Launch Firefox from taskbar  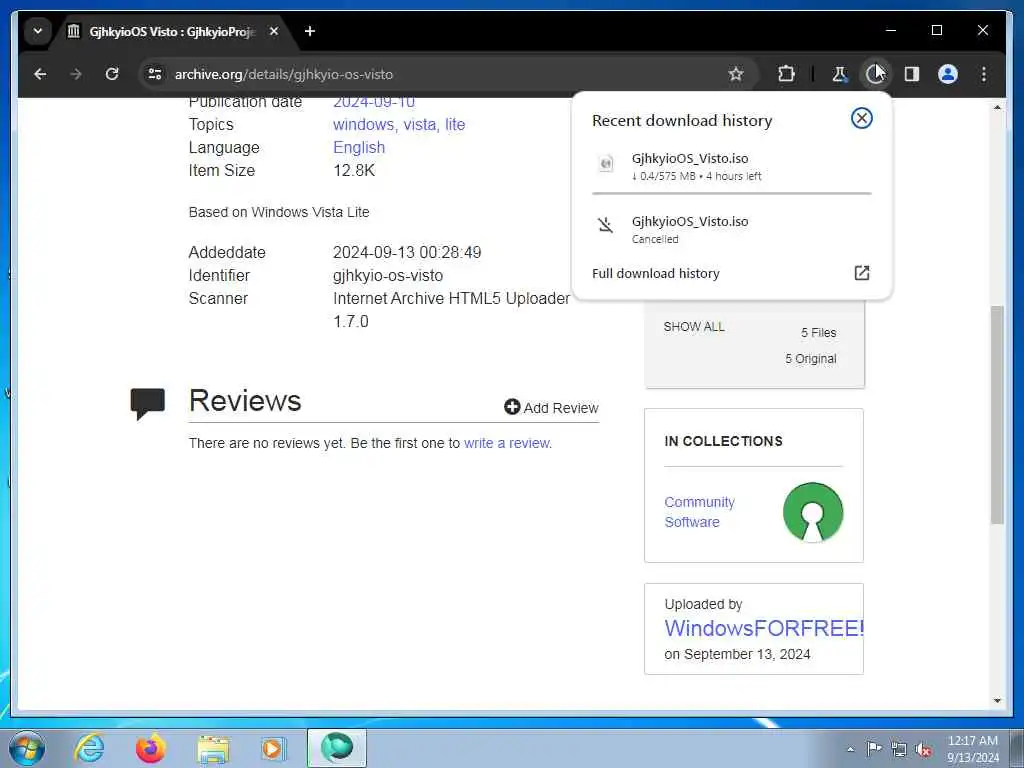pyautogui.click(x=150, y=748)
